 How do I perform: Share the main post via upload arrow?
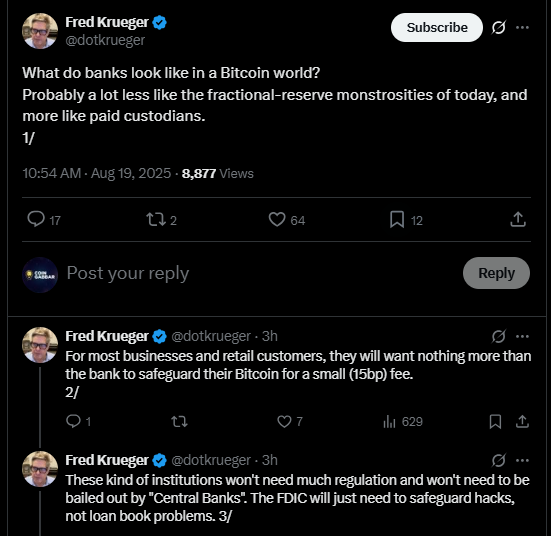pyautogui.click(x=518, y=219)
